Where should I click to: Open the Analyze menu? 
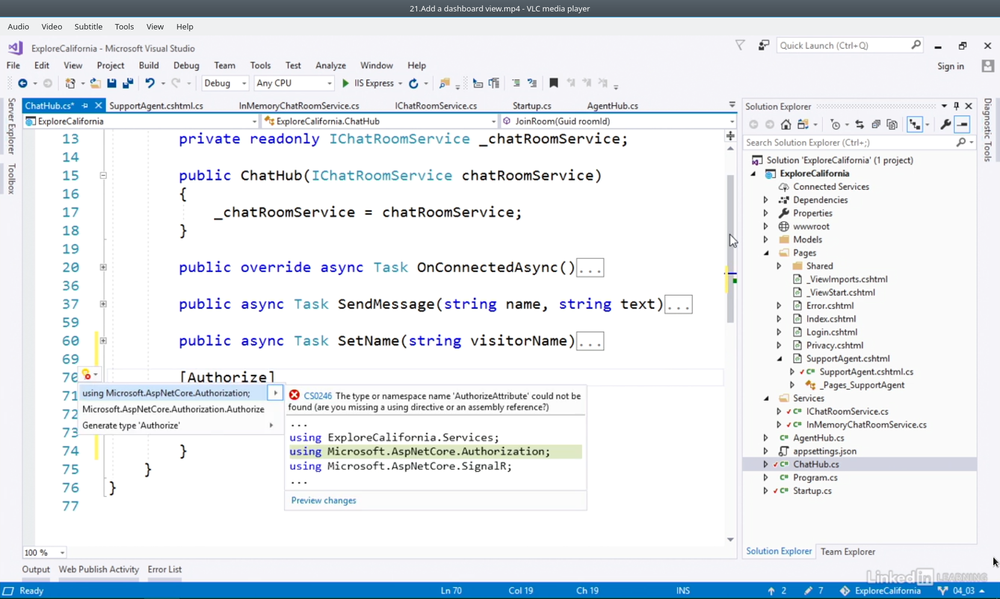[330, 66]
